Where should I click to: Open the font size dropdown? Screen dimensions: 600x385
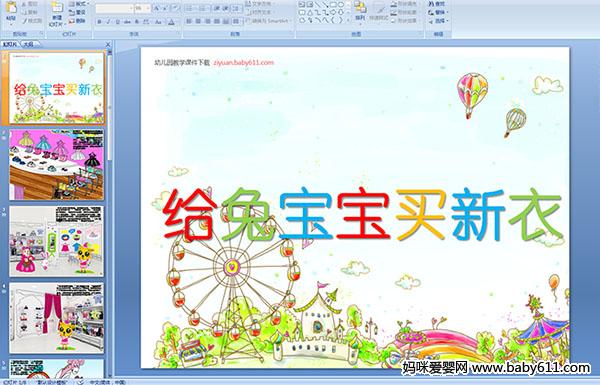pos(148,8)
